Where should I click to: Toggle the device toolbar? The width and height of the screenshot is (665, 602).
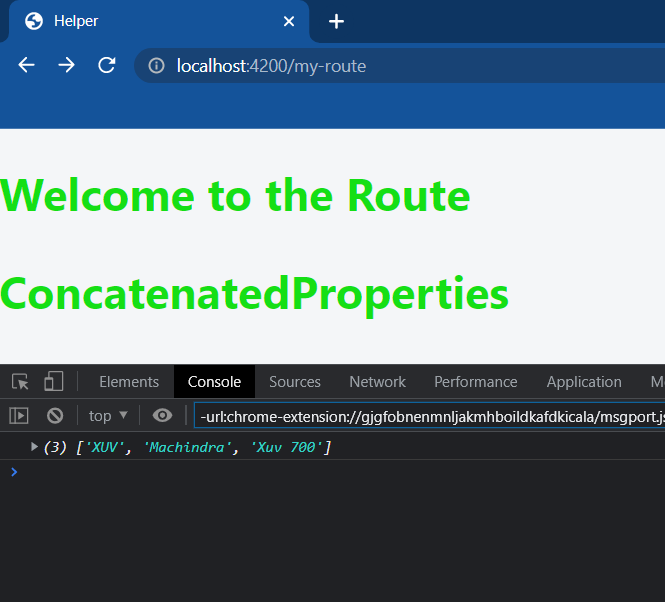53,381
